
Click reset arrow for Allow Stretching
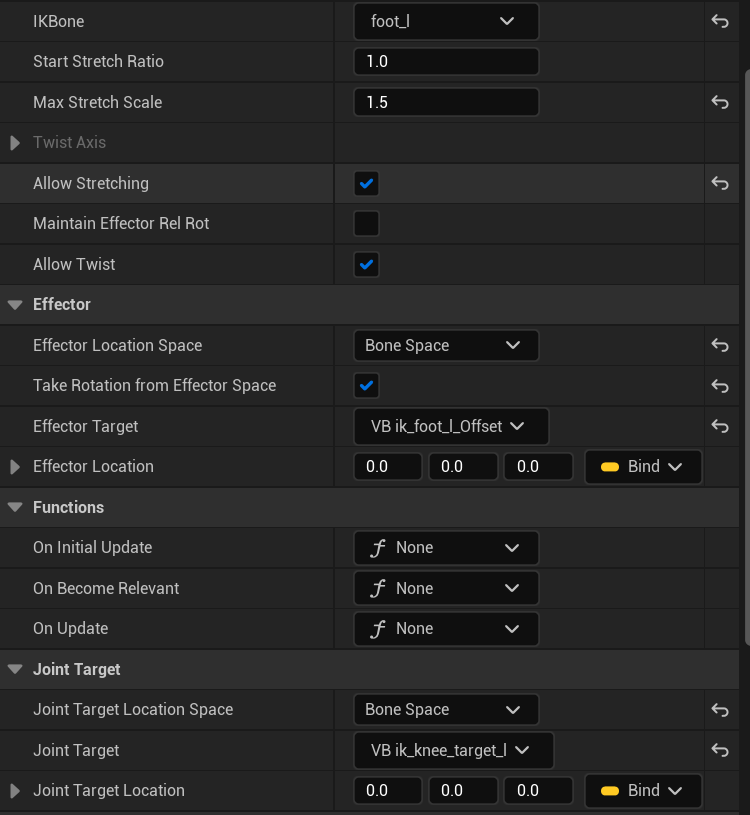point(719,183)
